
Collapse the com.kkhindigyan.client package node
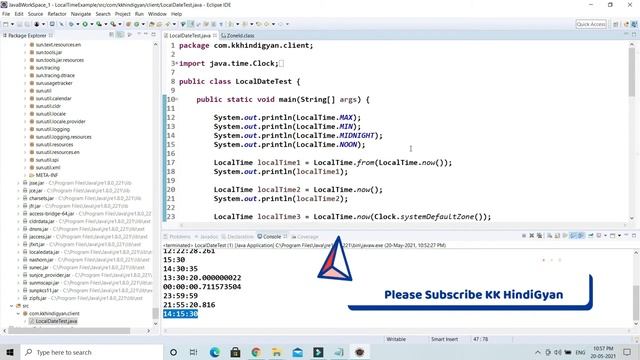click(18, 313)
